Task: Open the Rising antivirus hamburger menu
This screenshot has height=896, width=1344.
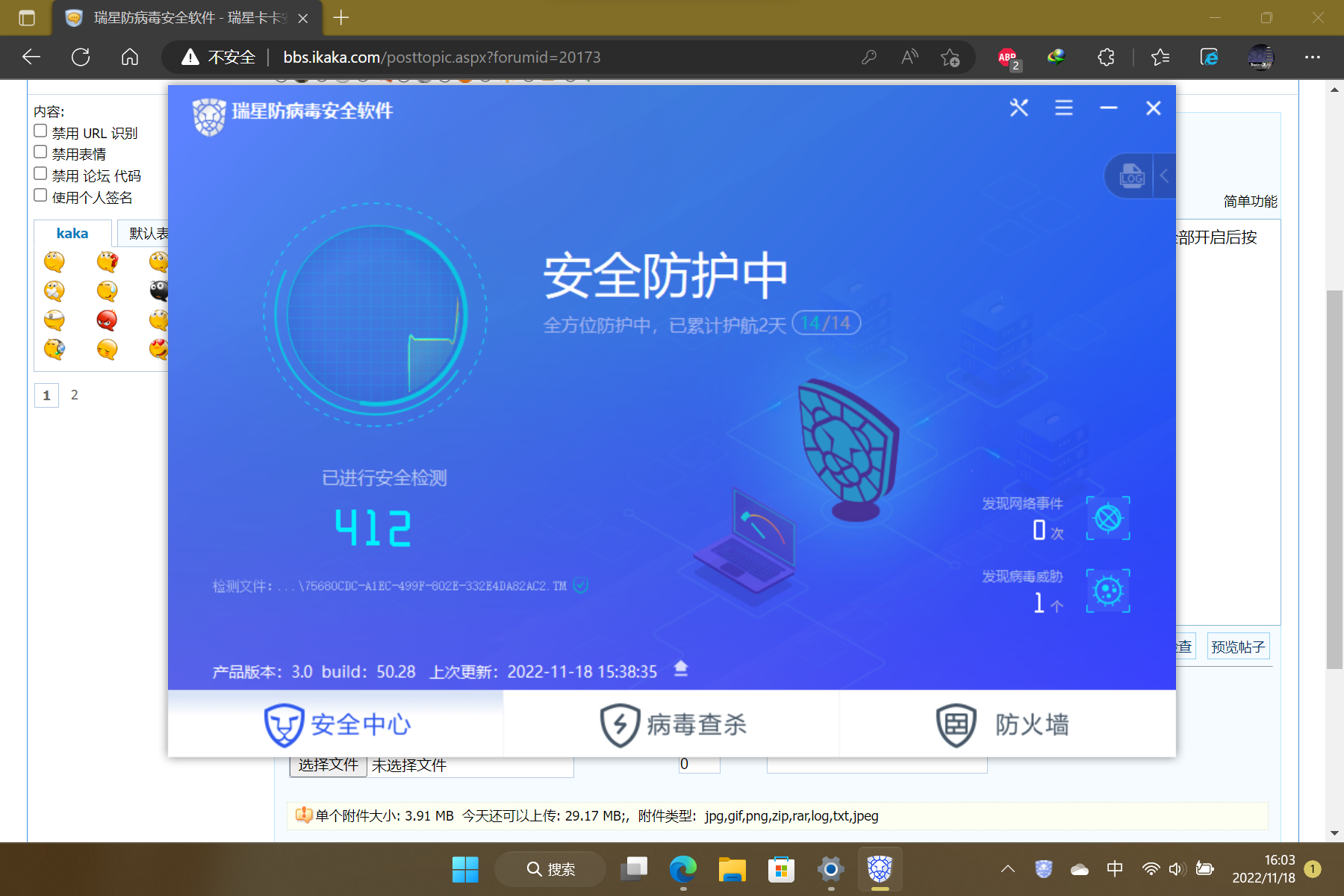Action: (1064, 108)
